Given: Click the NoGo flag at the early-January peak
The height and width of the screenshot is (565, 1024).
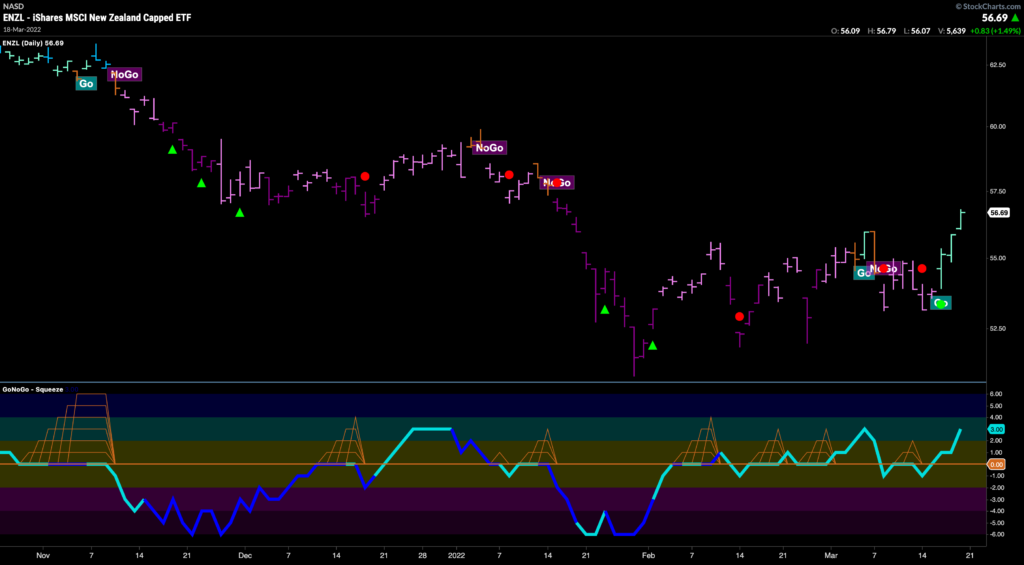Looking at the screenshot, I should [x=490, y=148].
